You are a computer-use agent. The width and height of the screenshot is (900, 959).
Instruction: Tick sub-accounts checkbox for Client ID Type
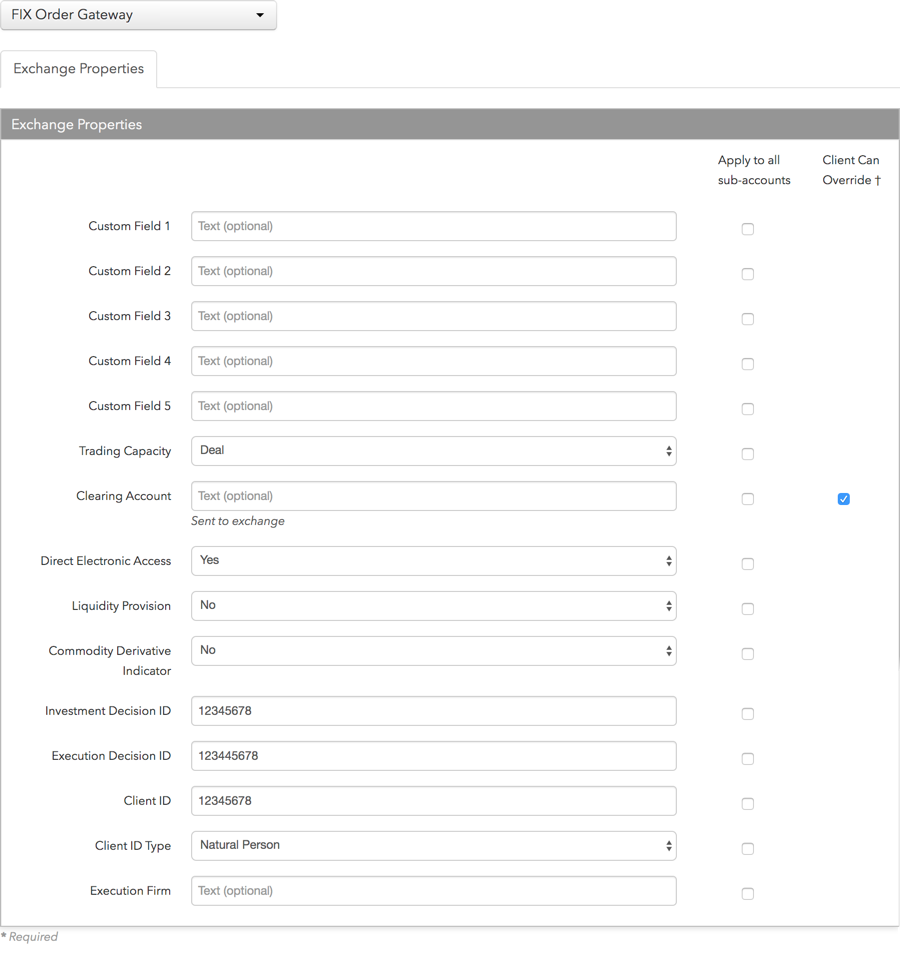pos(747,848)
